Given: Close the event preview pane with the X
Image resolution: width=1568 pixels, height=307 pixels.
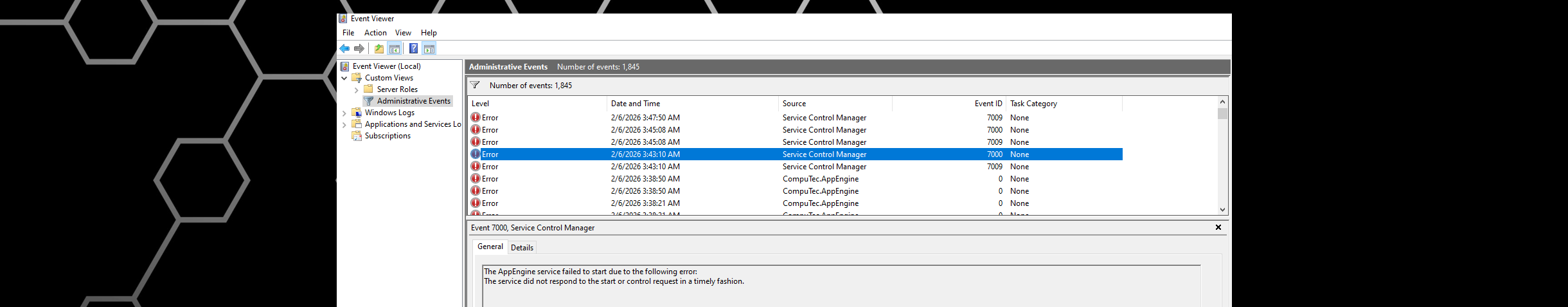Looking at the screenshot, I should (1218, 227).
